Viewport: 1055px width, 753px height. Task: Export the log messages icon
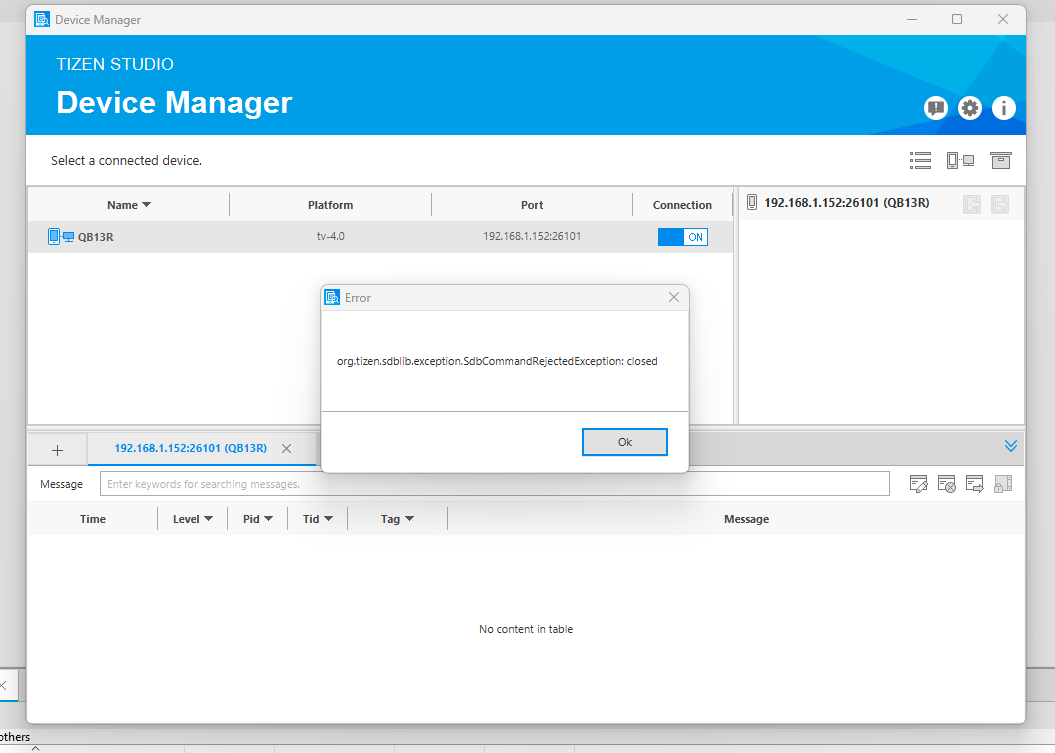[x=974, y=484]
